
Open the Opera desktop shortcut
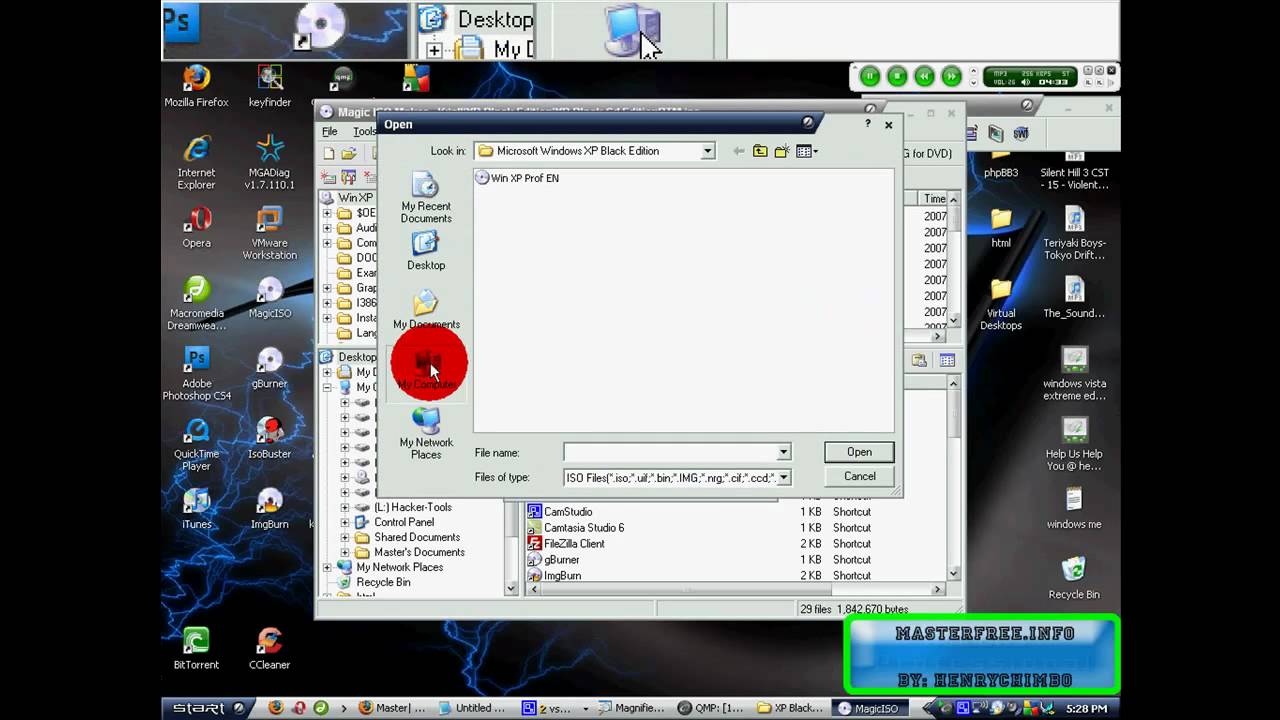(196, 227)
